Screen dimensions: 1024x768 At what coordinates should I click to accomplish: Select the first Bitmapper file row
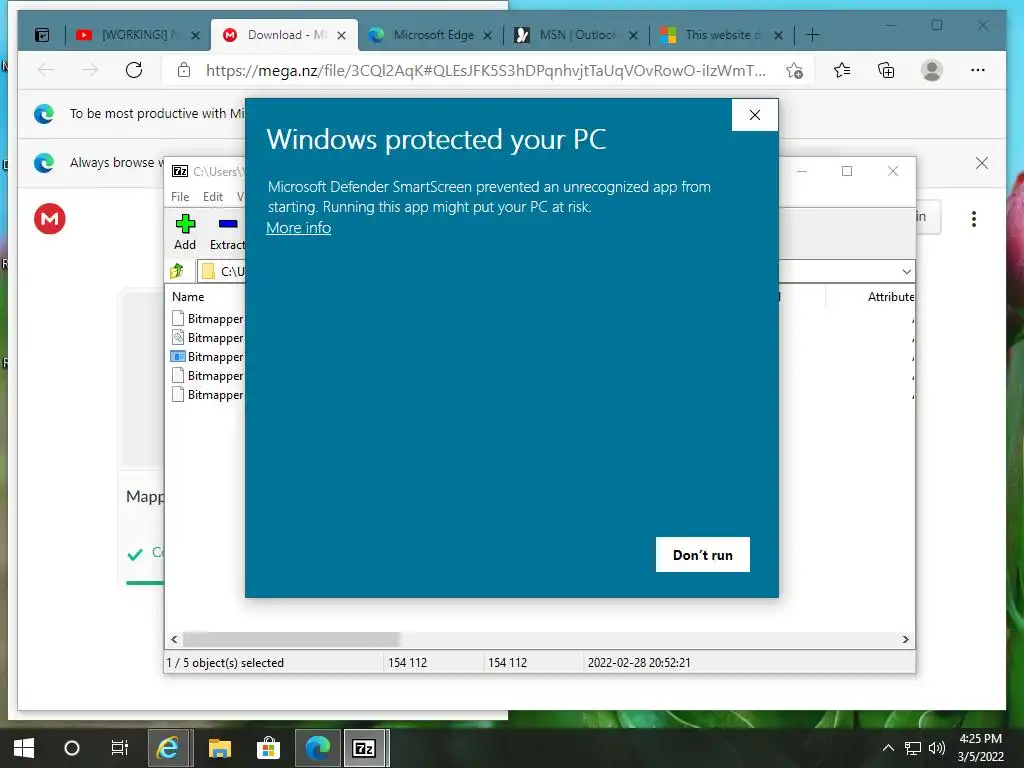pos(207,319)
